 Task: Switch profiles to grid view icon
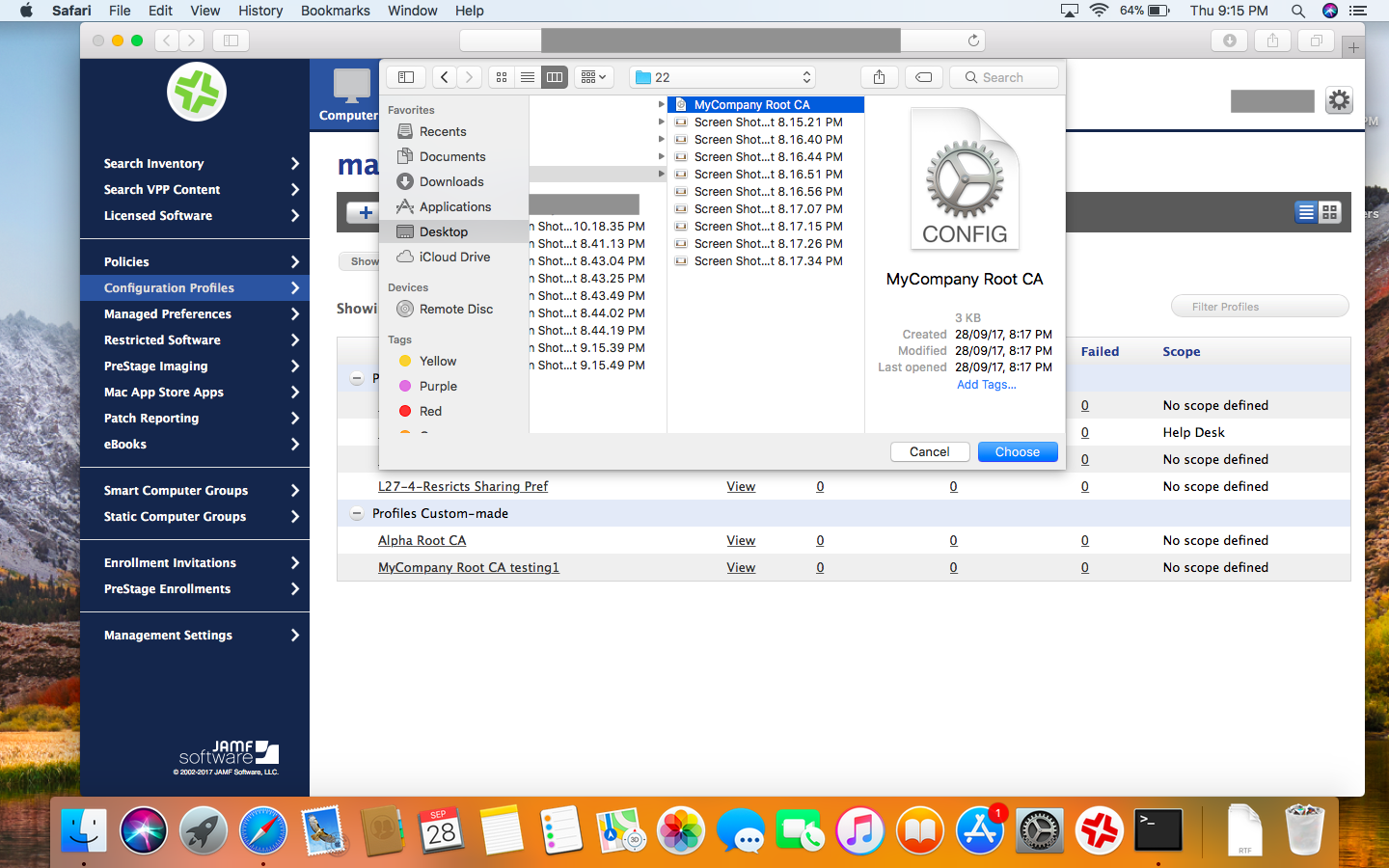pos(1330,212)
